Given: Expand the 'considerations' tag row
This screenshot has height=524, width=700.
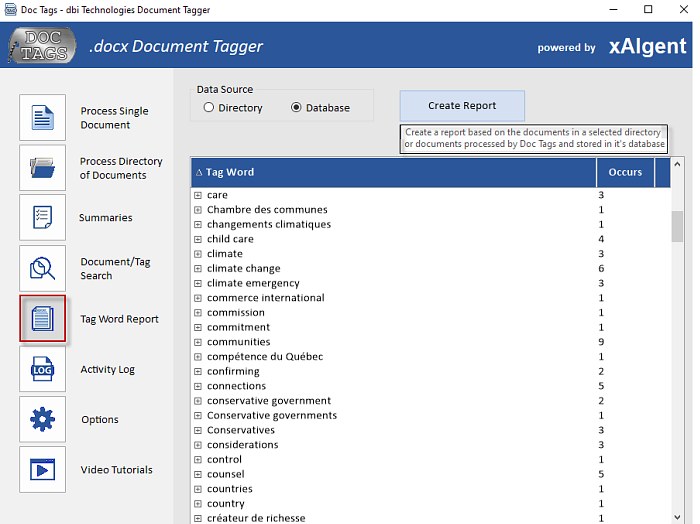Looking at the screenshot, I should 198,445.
